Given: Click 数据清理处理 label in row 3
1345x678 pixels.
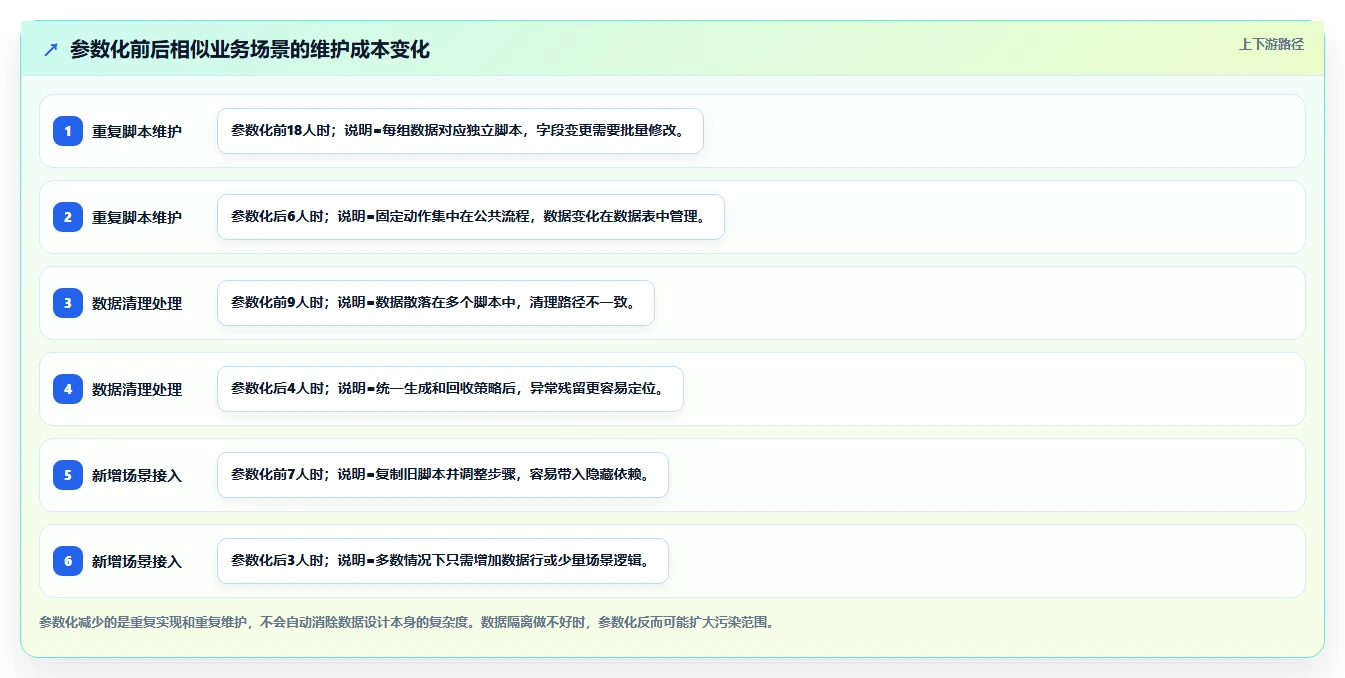Looking at the screenshot, I should coord(137,303).
